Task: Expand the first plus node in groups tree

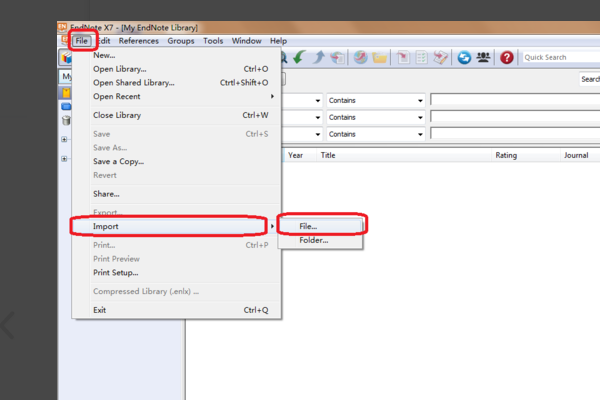Action: click(64, 139)
